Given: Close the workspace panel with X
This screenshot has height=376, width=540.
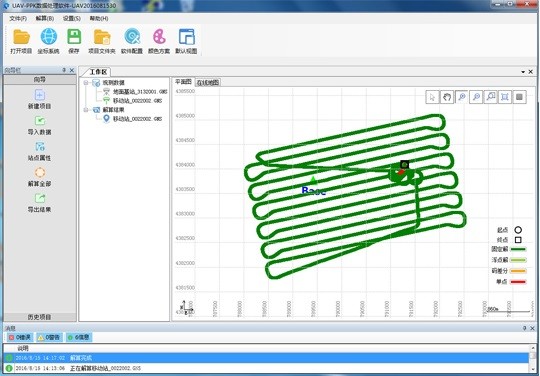Looking at the screenshot, I should [x=531, y=72].
